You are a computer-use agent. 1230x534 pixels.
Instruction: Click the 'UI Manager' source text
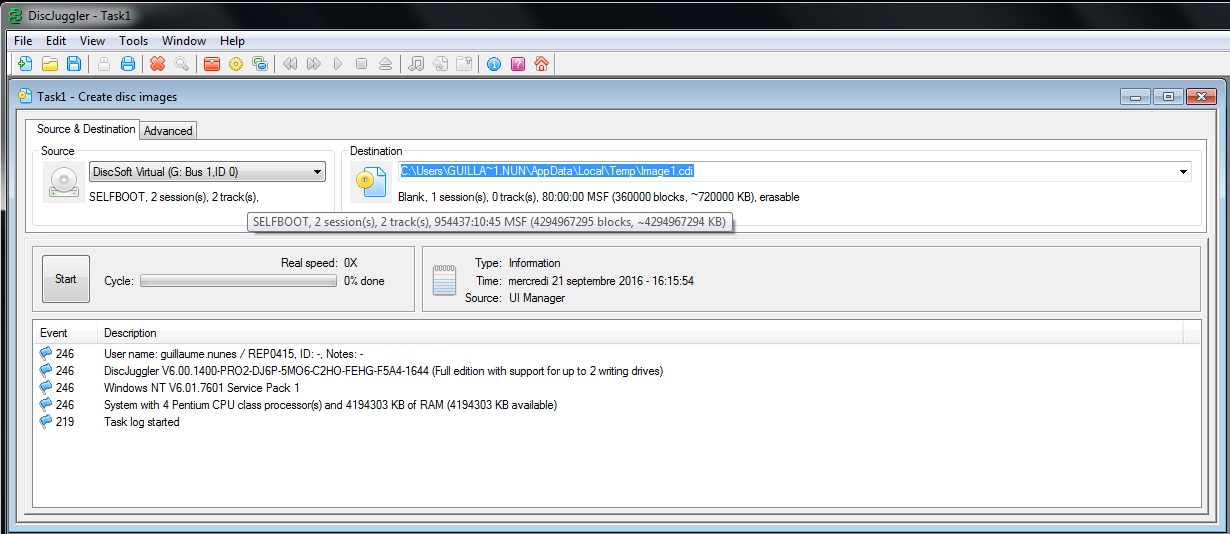(537, 298)
